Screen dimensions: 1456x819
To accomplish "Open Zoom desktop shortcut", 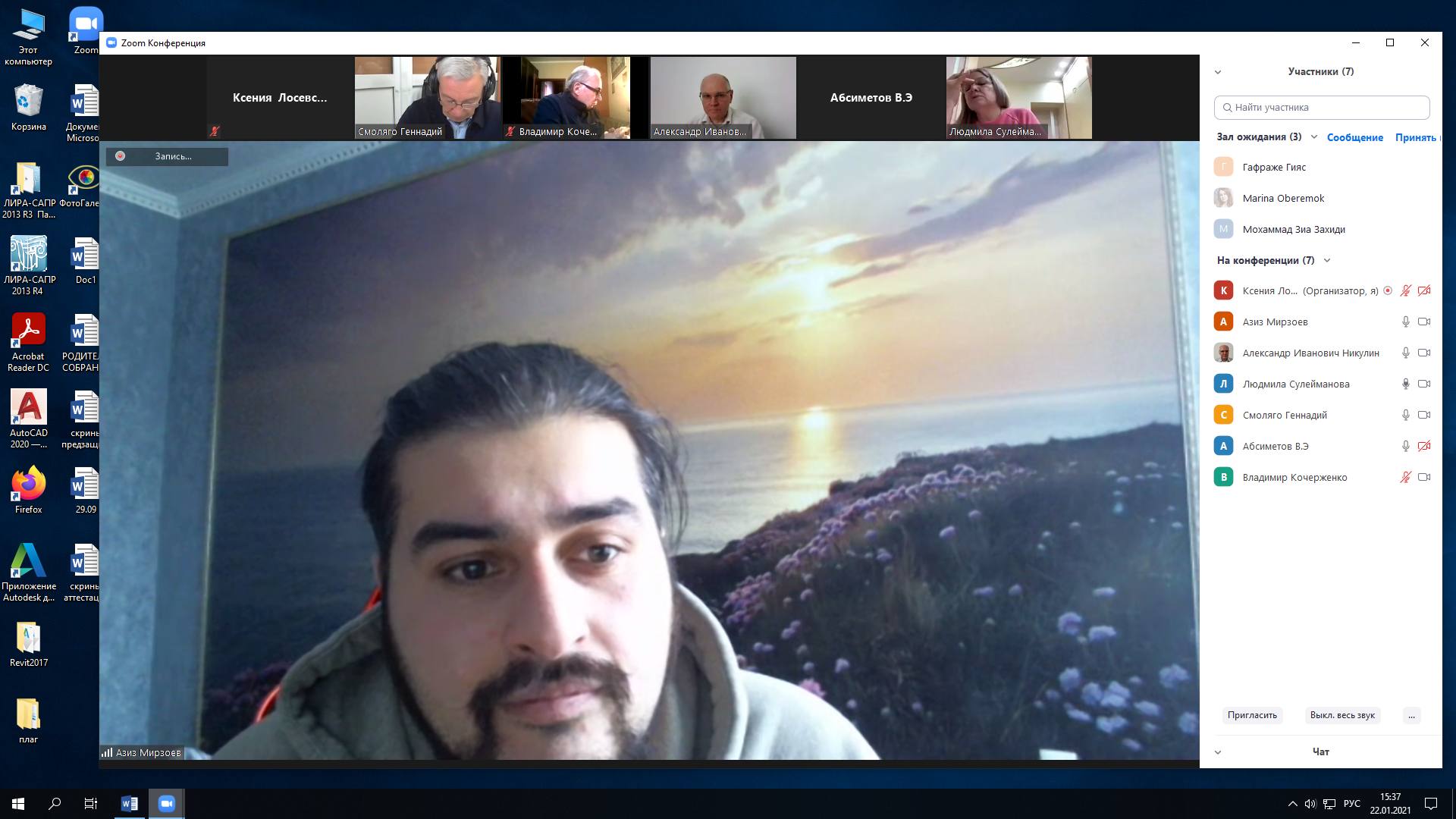I will click(x=86, y=30).
